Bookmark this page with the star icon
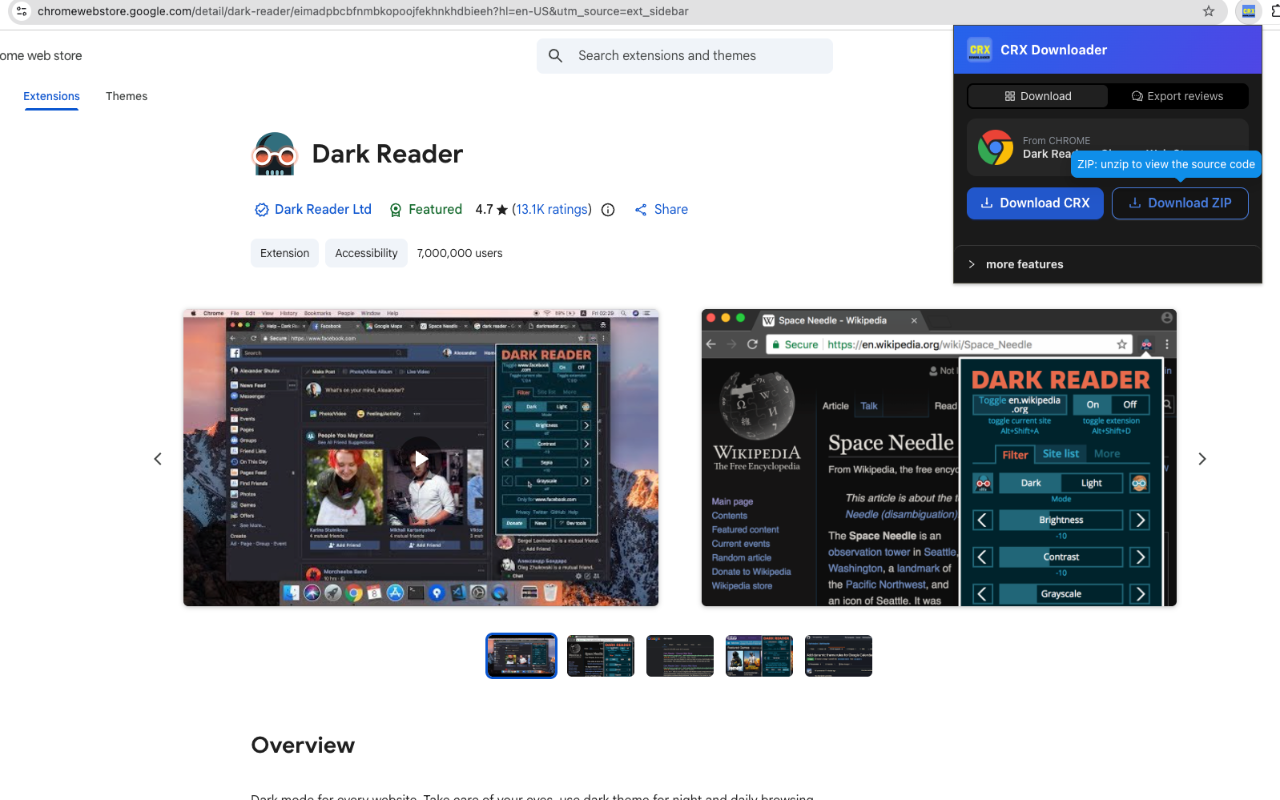The image size is (1280, 800). pyautogui.click(x=1209, y=11)
